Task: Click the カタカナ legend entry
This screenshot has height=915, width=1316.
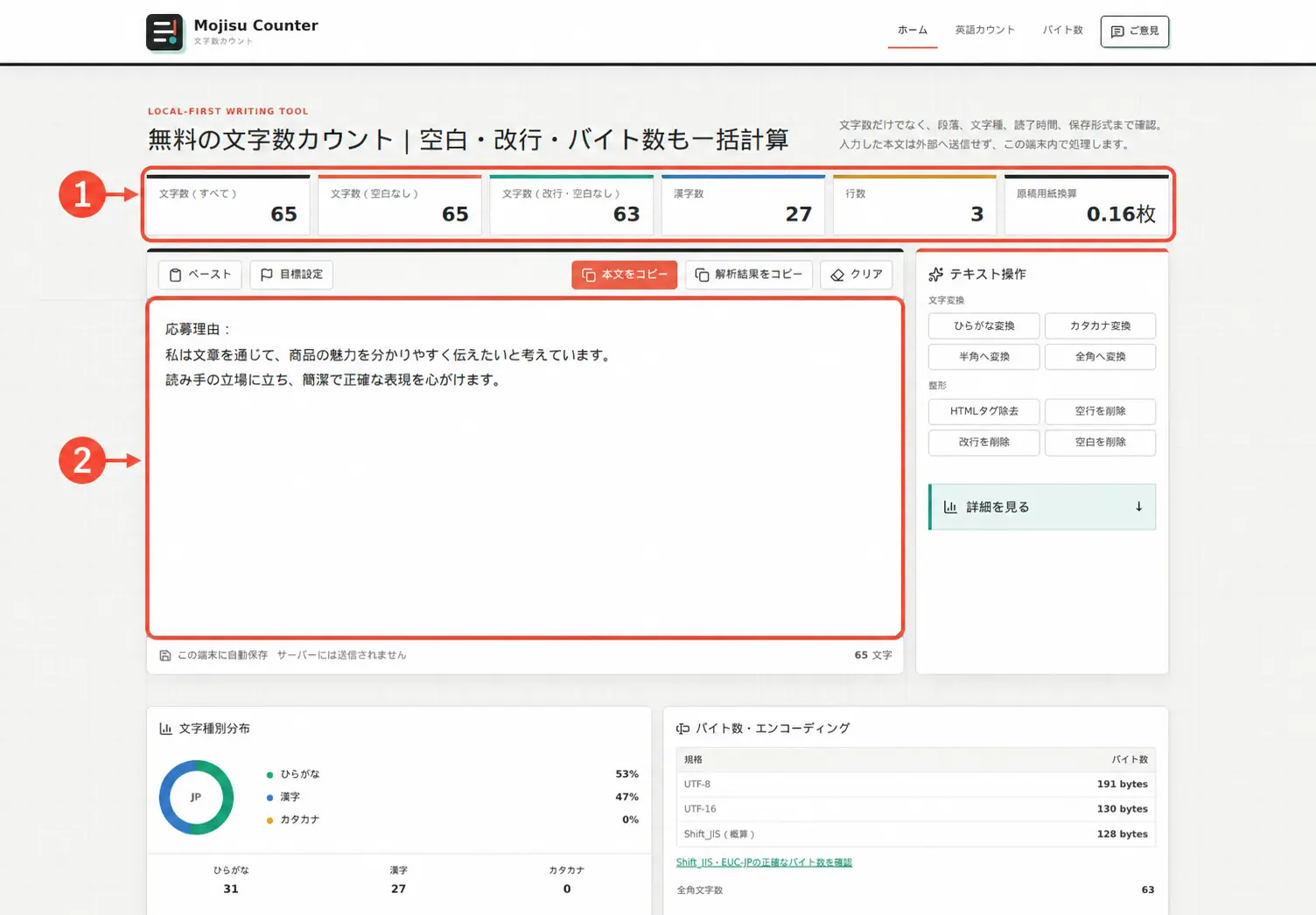Action: (x=293, y=820)
